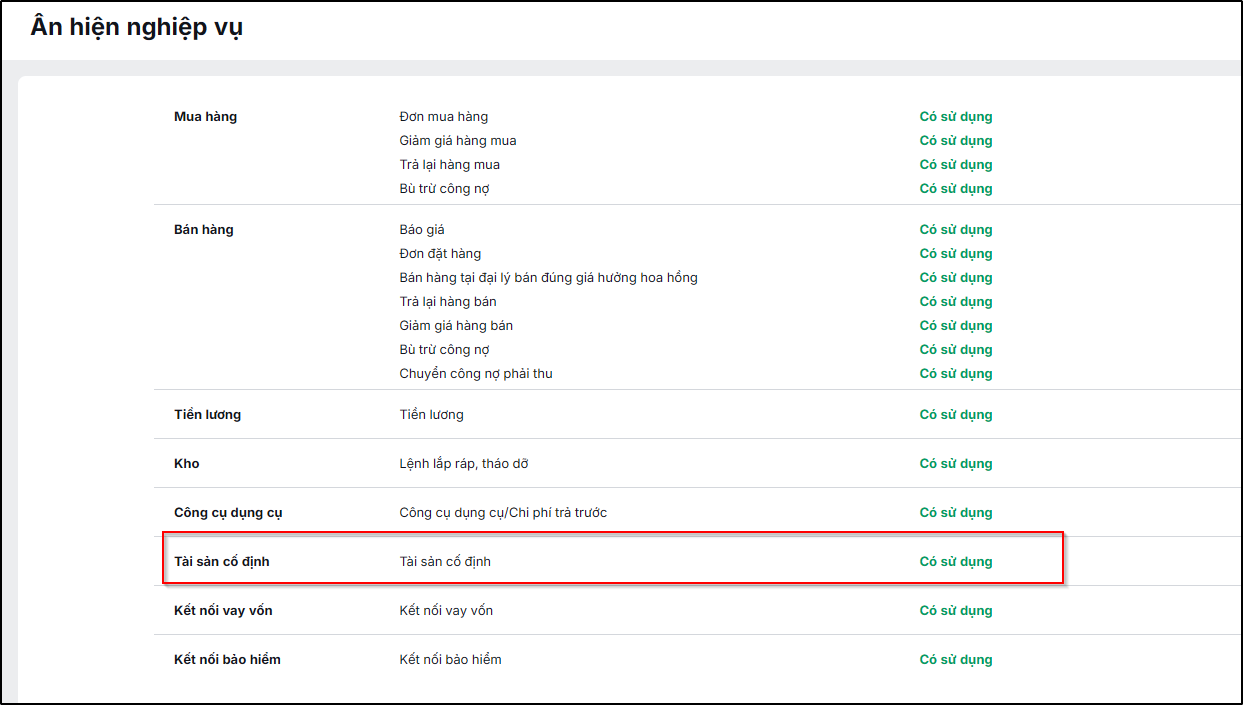Click the 'Giảm giá hàng mua' item label
The width and height of the screenshot is (1243, 705).
(458, 141)
